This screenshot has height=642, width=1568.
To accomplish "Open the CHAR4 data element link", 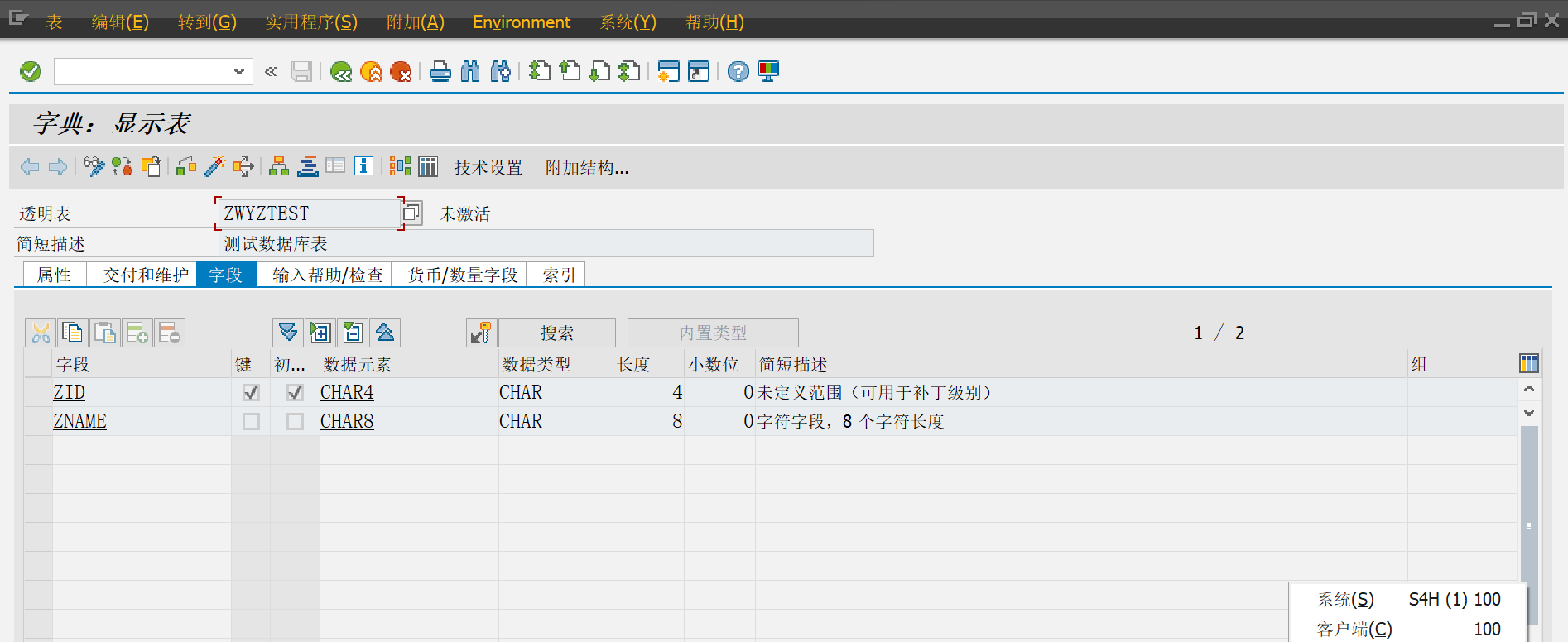I will click(x=347, y=392).
